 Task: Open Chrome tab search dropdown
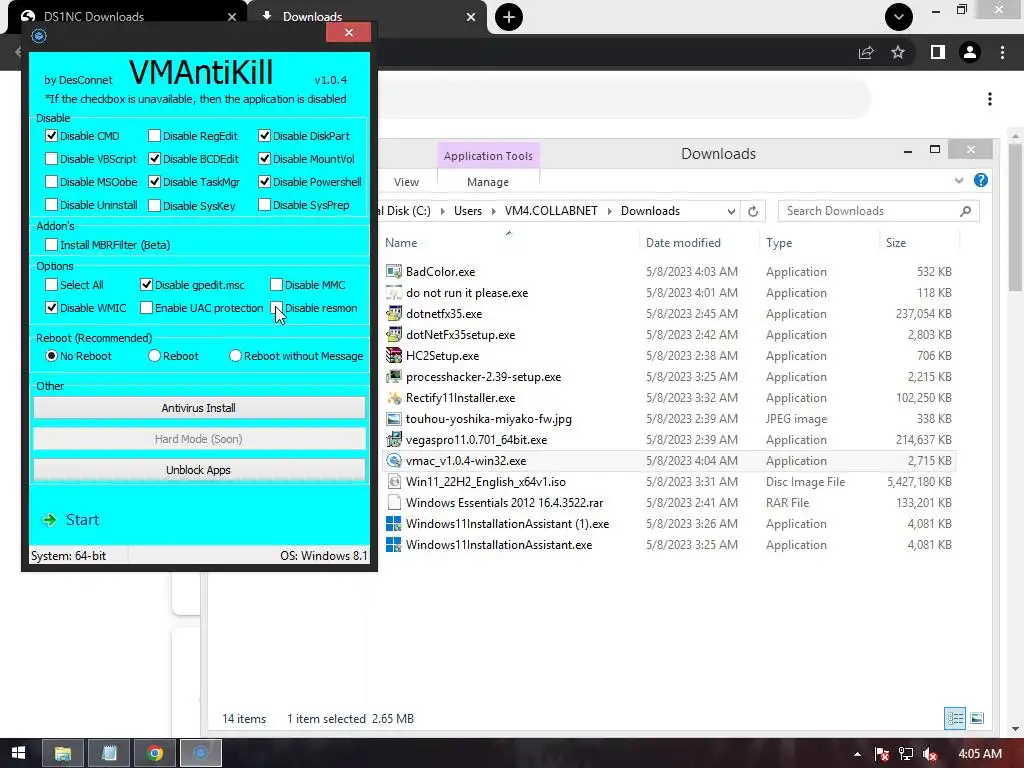(899, 17)
